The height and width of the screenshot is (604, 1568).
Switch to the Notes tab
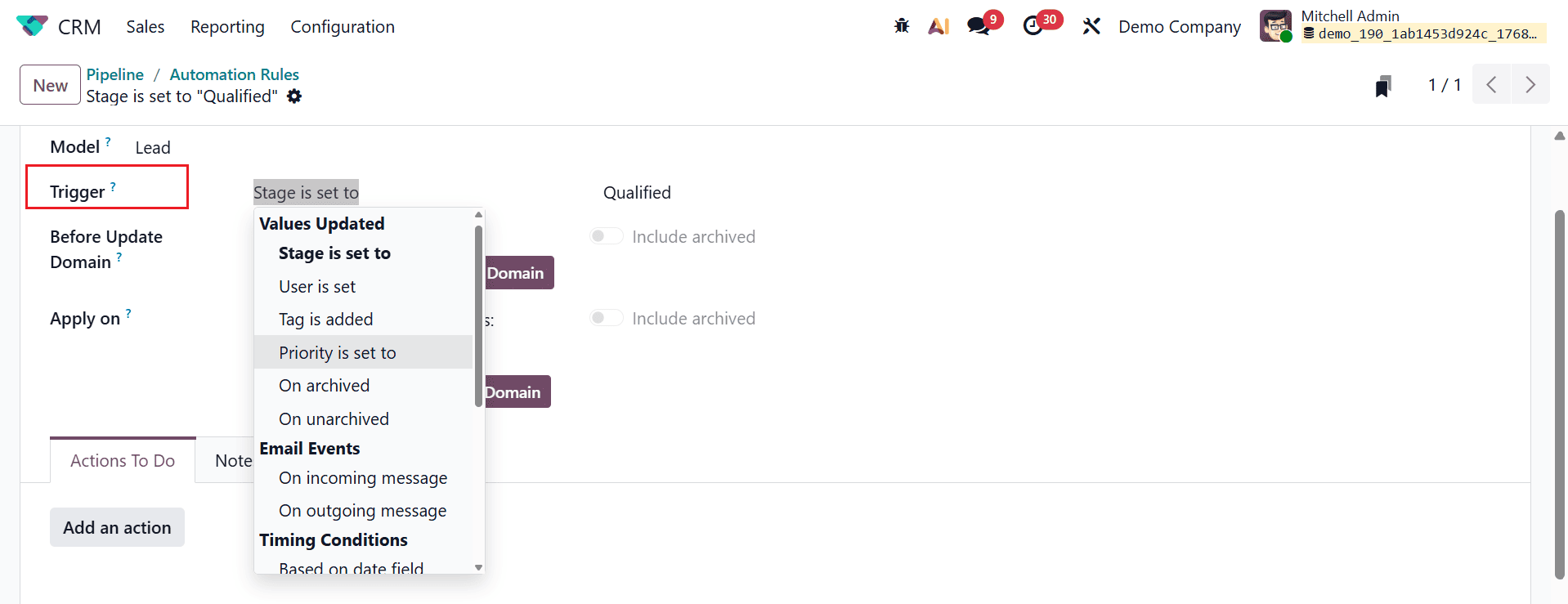click(x=235, y=460)
